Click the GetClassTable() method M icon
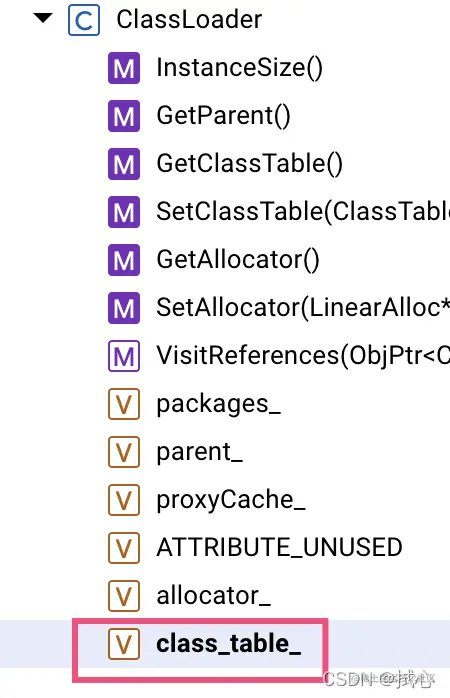 pos(124,164)
